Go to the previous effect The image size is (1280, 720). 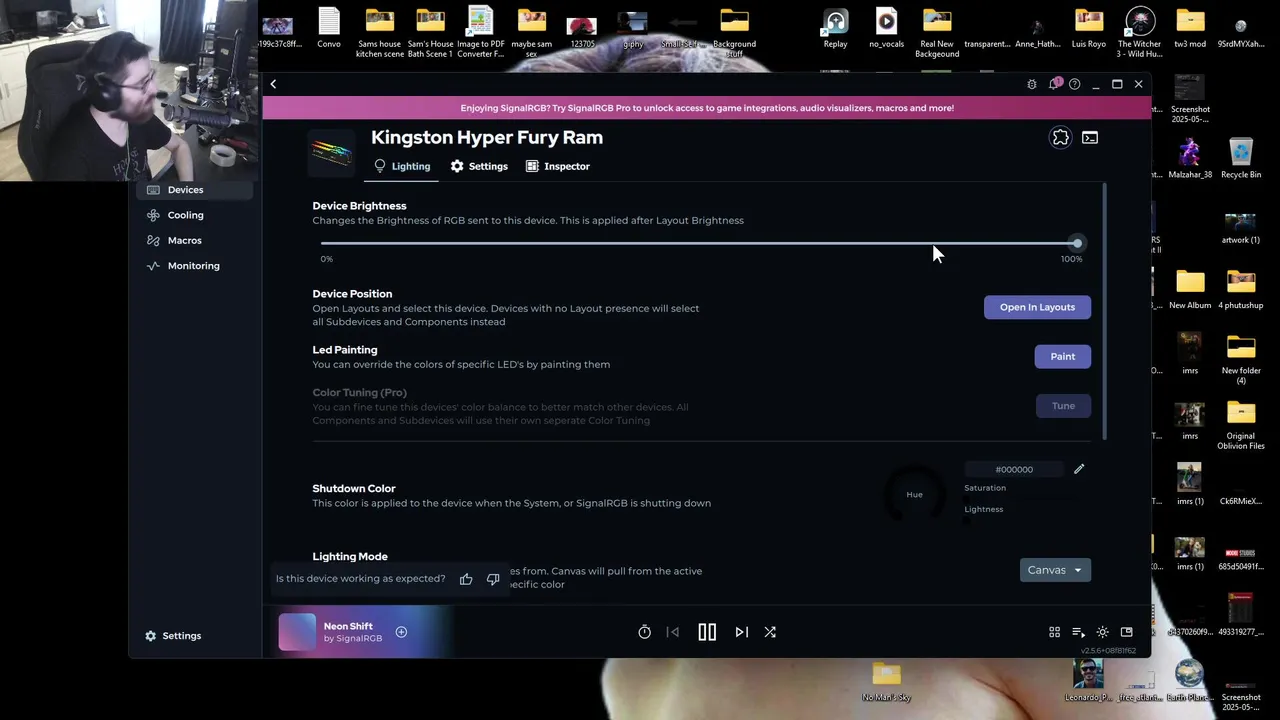[x=673, y=632]
